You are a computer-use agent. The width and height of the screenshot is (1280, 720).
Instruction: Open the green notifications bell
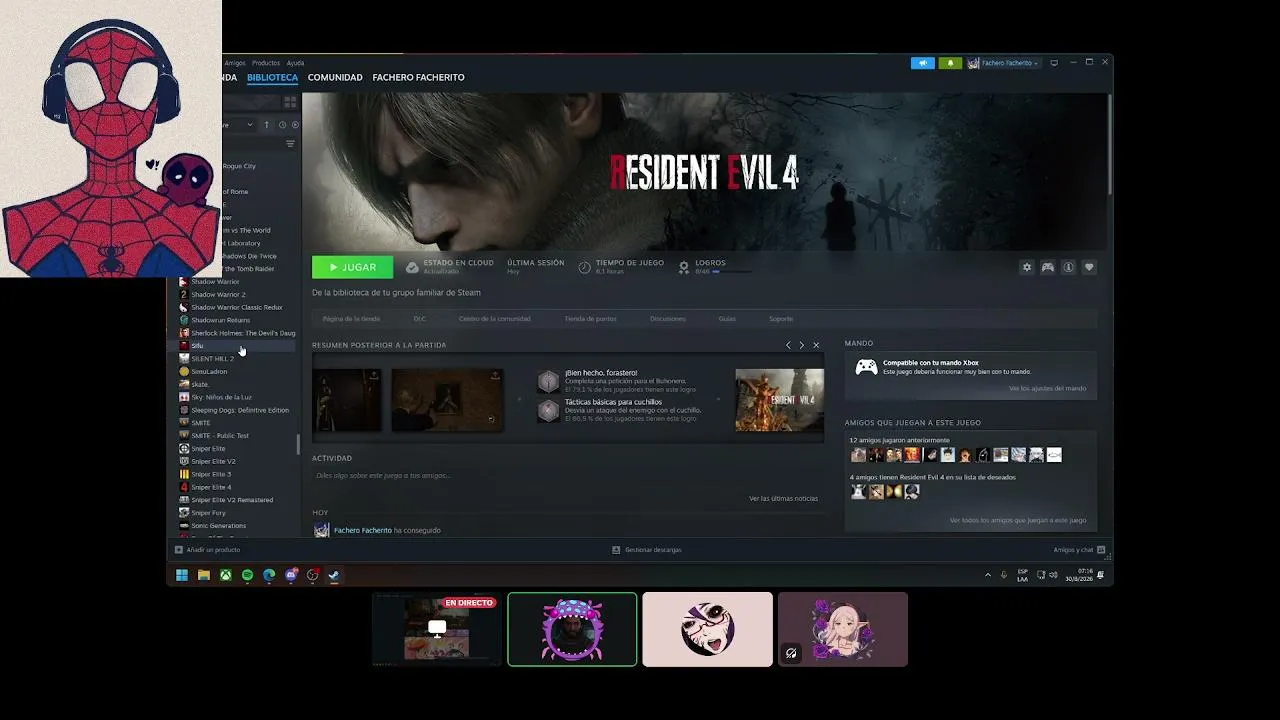tap(950, 63)
